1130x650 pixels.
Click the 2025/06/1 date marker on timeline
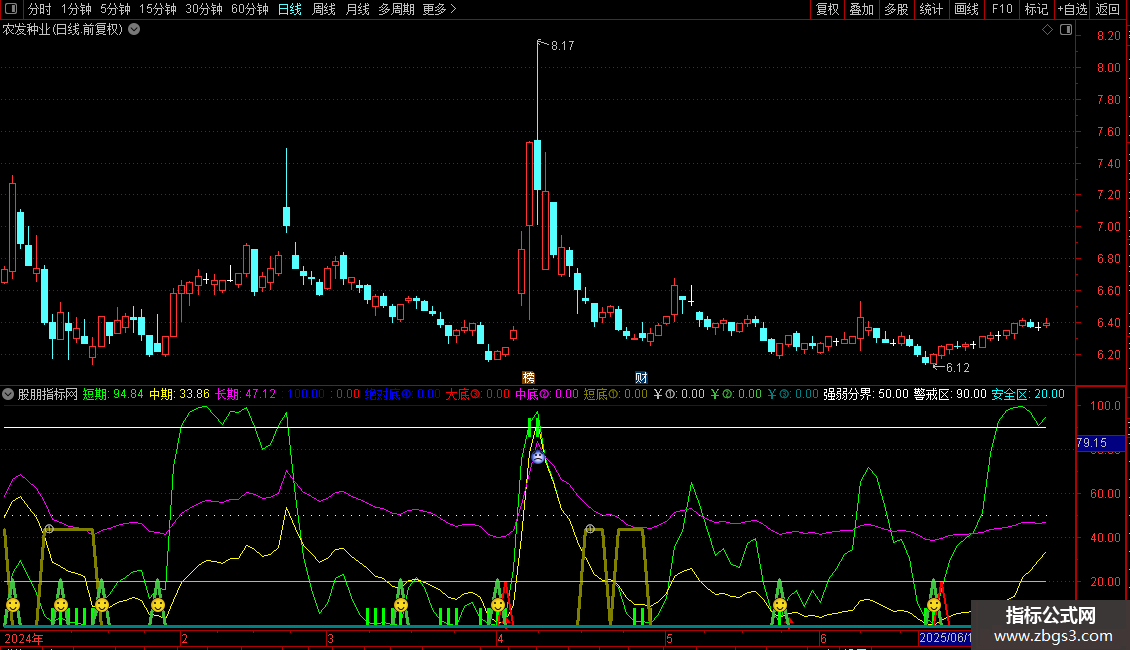point(945,638)
